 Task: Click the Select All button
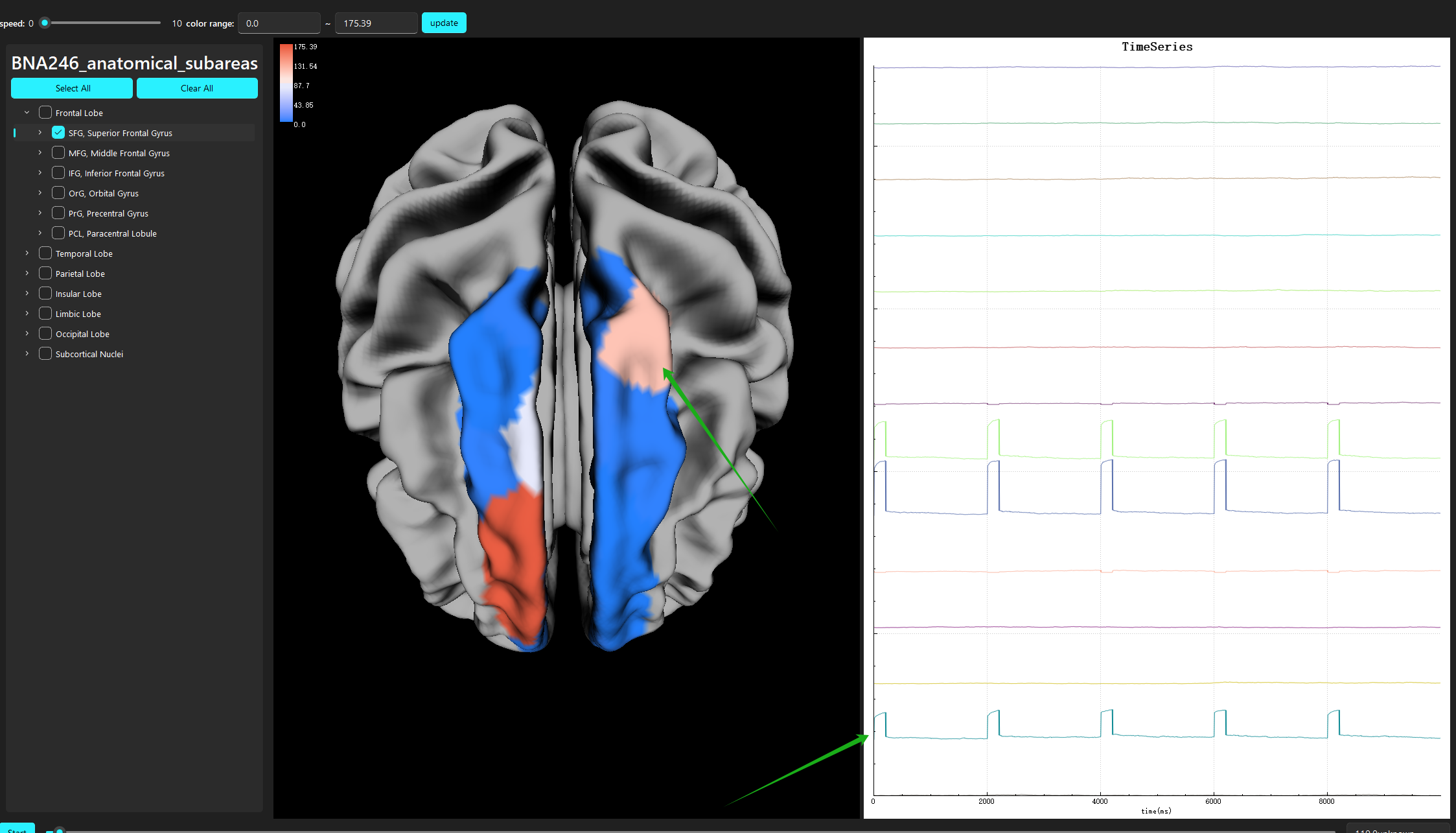tap(72, 88)
